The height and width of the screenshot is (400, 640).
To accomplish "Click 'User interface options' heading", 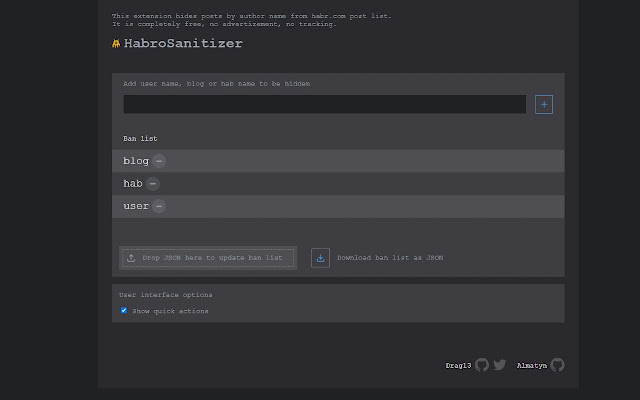I will tap(166, 295).
